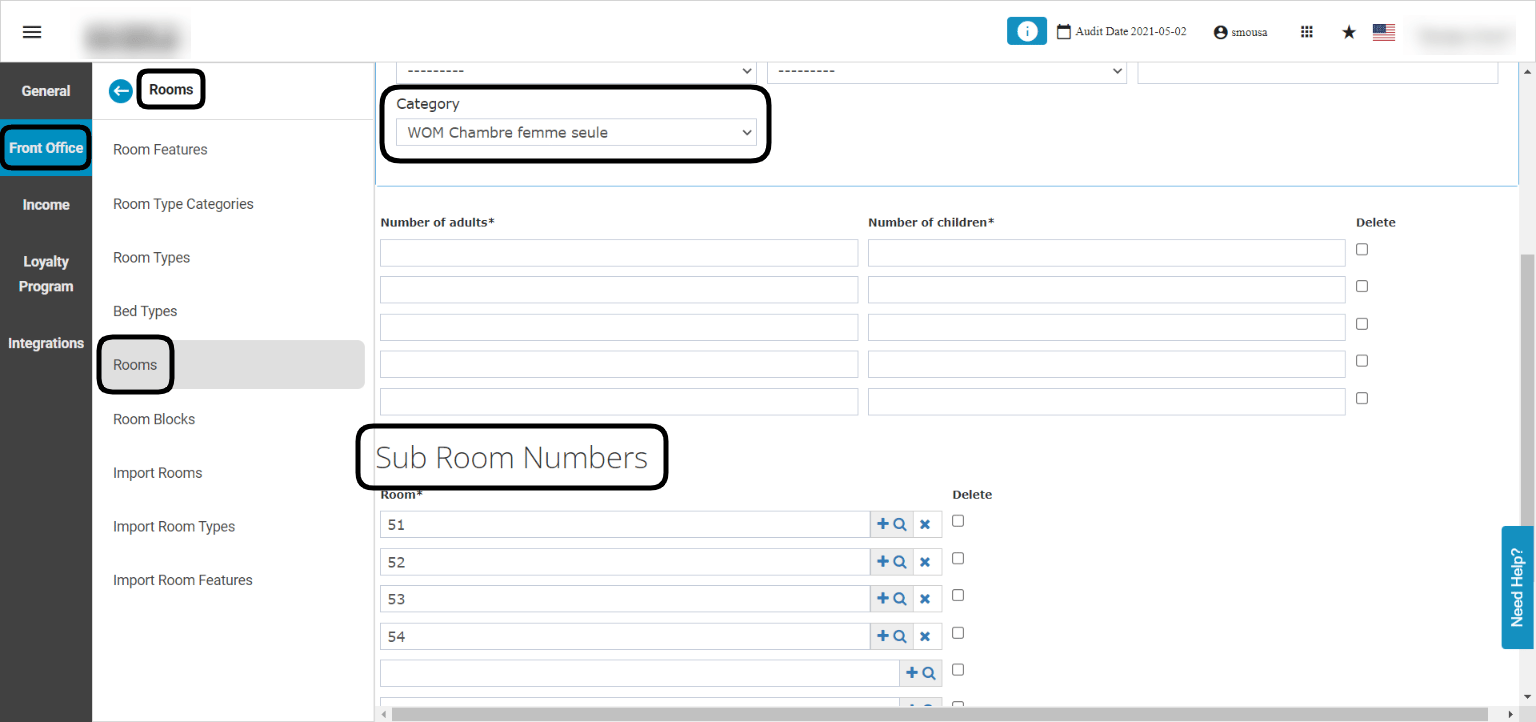Open the Bed Types page

tap(145, 312)
